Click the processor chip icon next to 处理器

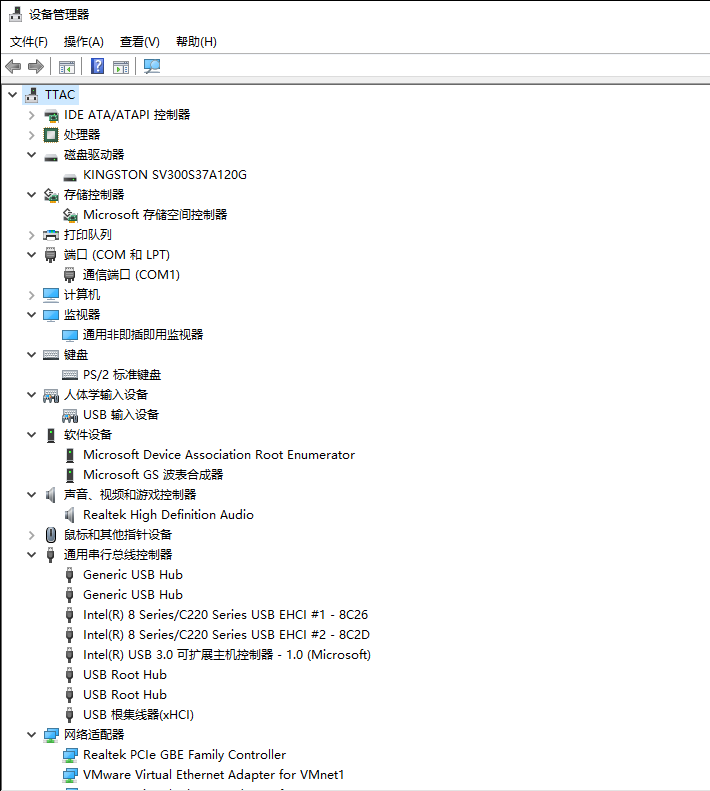point(51,135)
